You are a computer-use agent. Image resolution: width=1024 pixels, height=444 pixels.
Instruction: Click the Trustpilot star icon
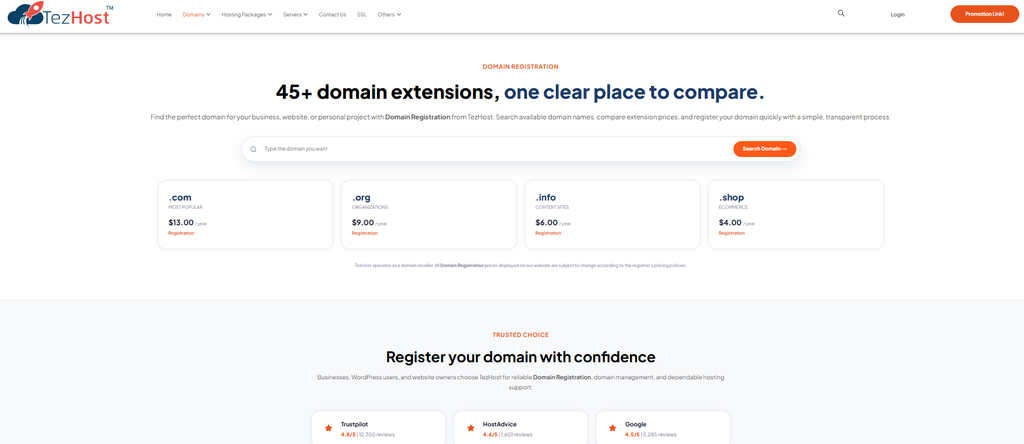tap(328, 428)
